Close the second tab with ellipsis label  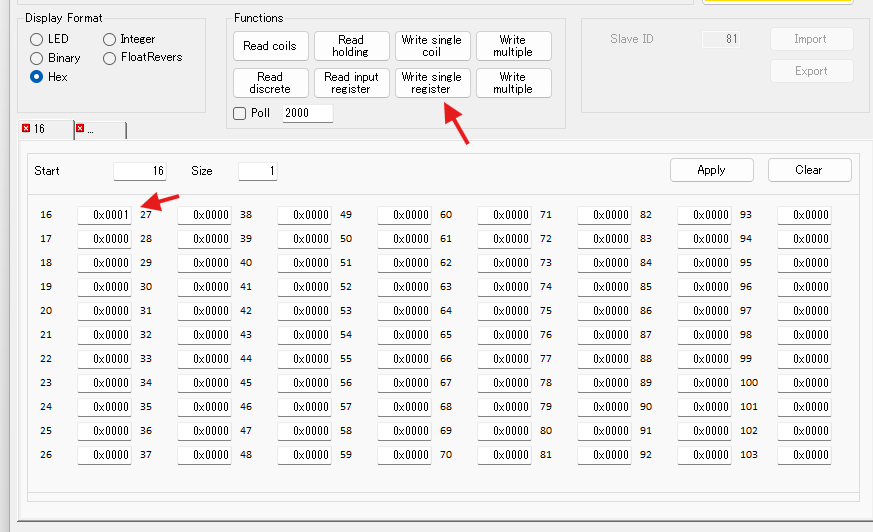[80, 129]
